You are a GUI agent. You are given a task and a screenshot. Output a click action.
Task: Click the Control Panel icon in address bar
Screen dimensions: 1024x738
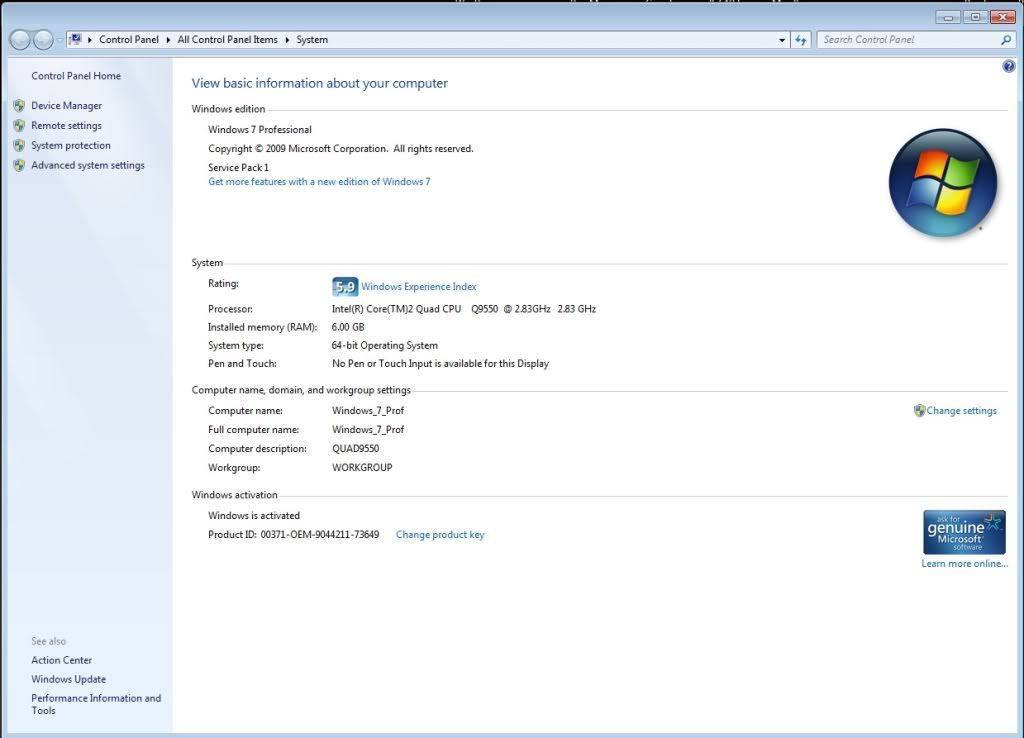[x=76, y=39]
